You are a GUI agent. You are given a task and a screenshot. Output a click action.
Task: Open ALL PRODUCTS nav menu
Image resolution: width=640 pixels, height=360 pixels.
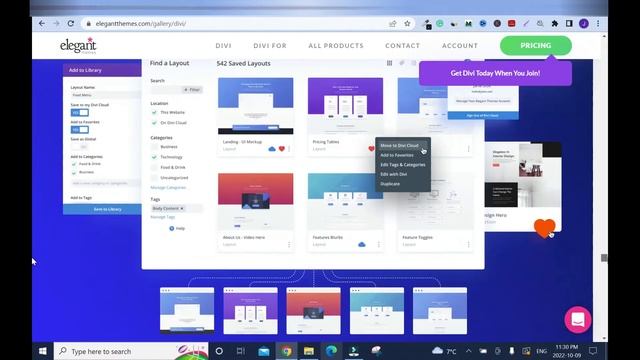(336, 46)
